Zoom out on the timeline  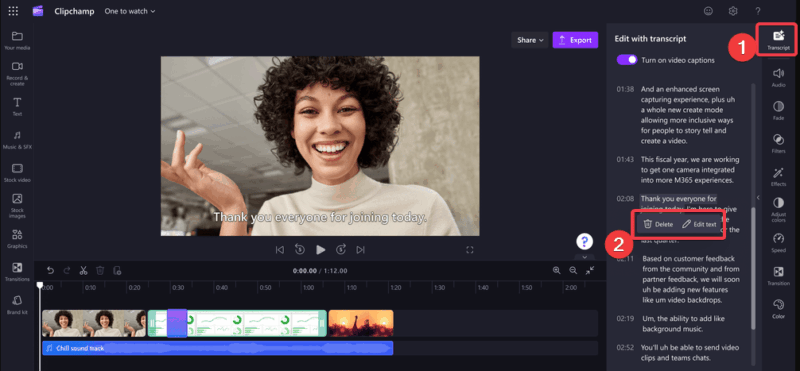coord(573,270)
